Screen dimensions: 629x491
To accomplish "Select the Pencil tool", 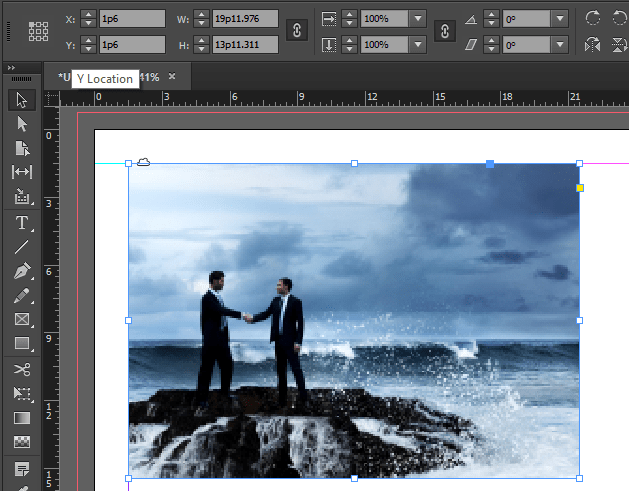I will [x=22, y=296].
